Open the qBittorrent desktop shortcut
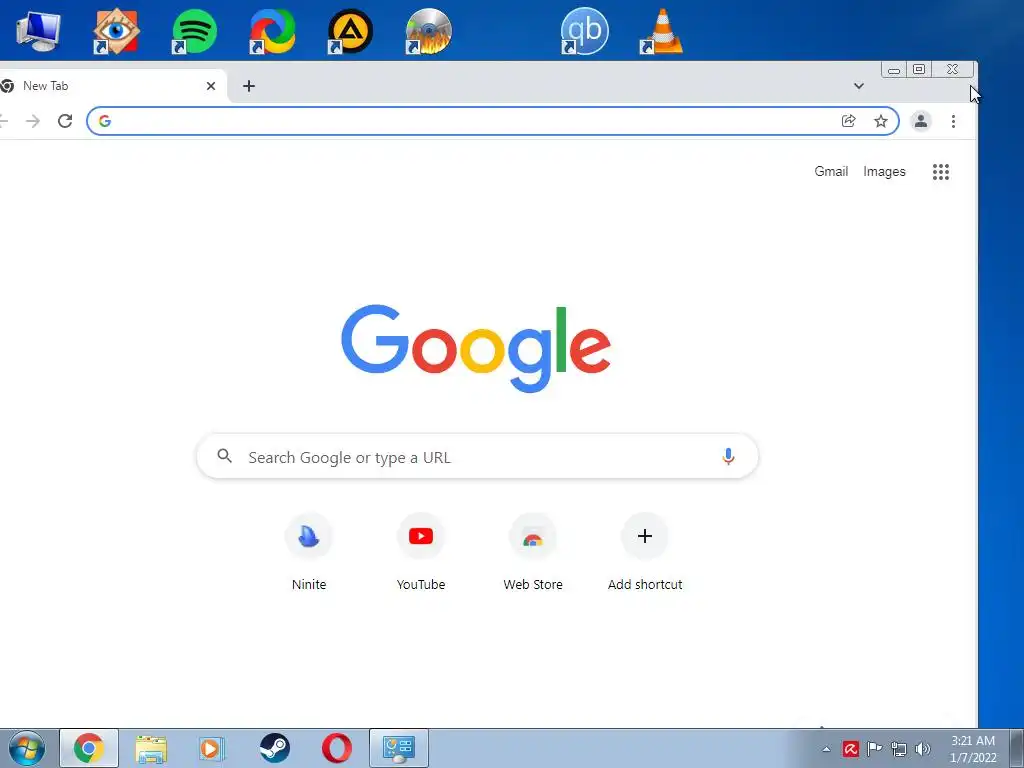 pyautogui.click(x=584, y=31)
